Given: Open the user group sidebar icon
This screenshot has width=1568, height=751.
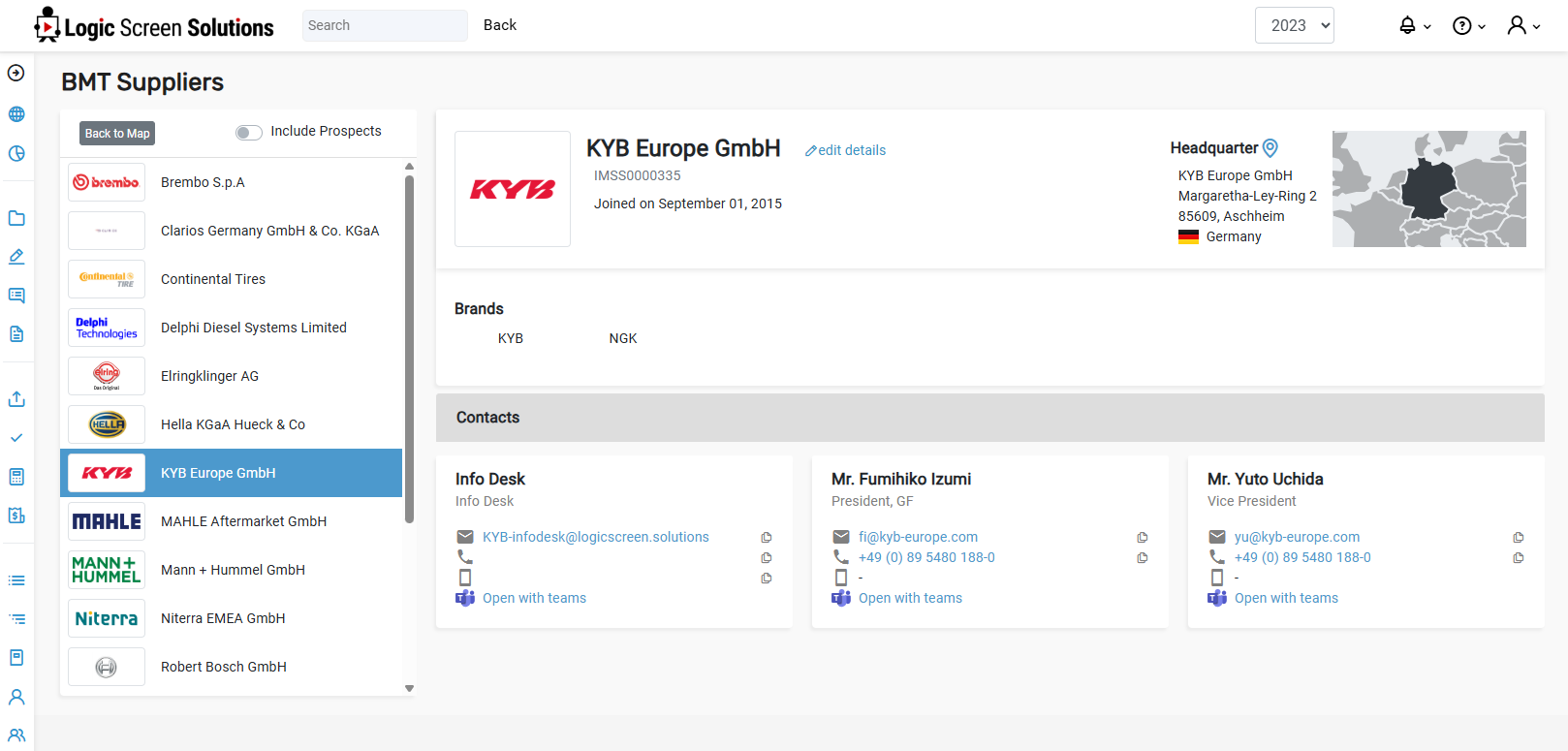Looking at the screenshot, I should coord(16,735).
